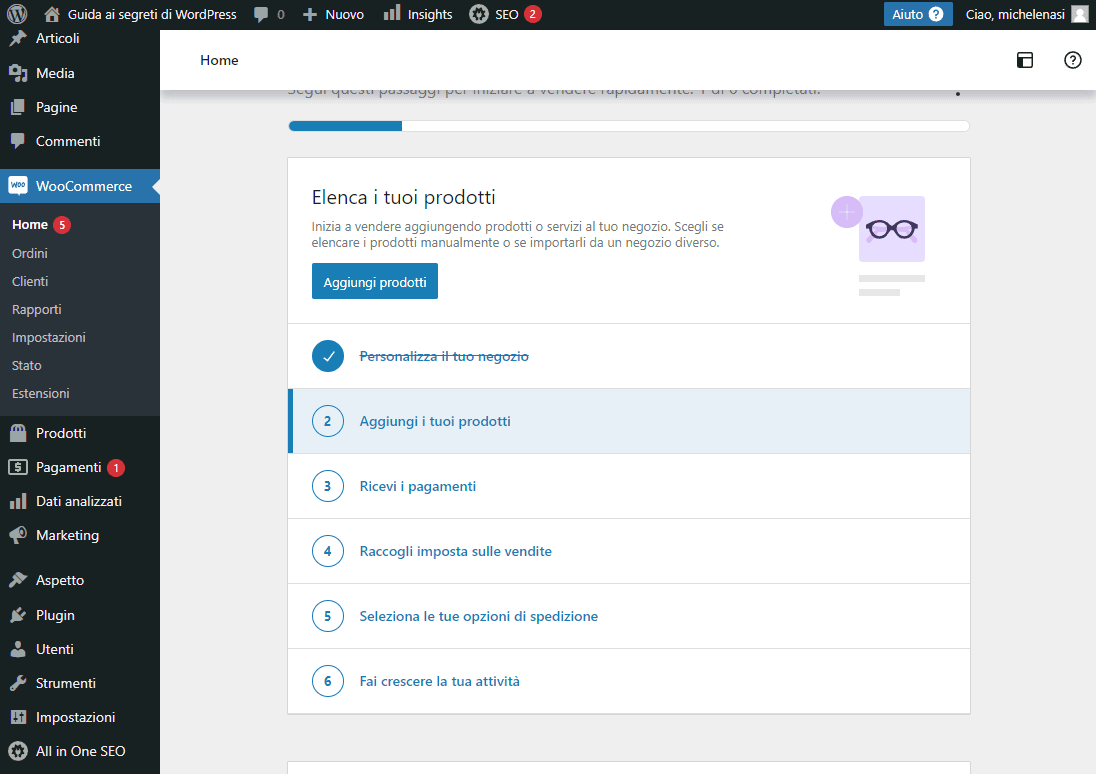1096x774 pixels.
Task: Open Impostazioni in WooCommerce submenu
Action: coord(49,338)
